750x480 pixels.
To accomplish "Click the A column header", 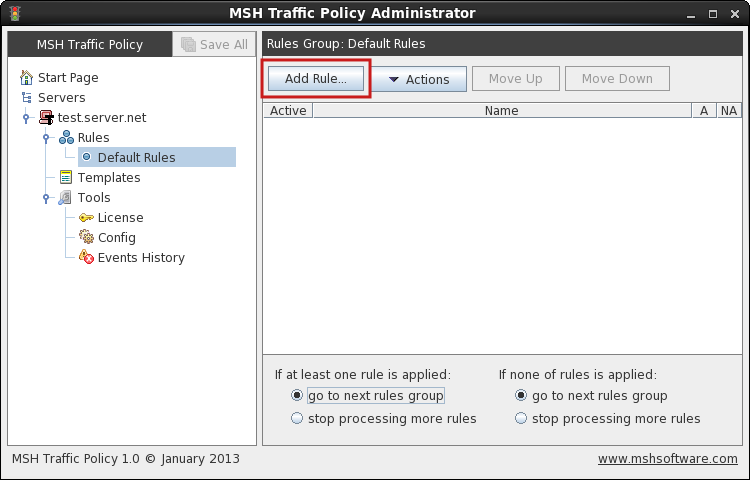I will click(704, 110).
